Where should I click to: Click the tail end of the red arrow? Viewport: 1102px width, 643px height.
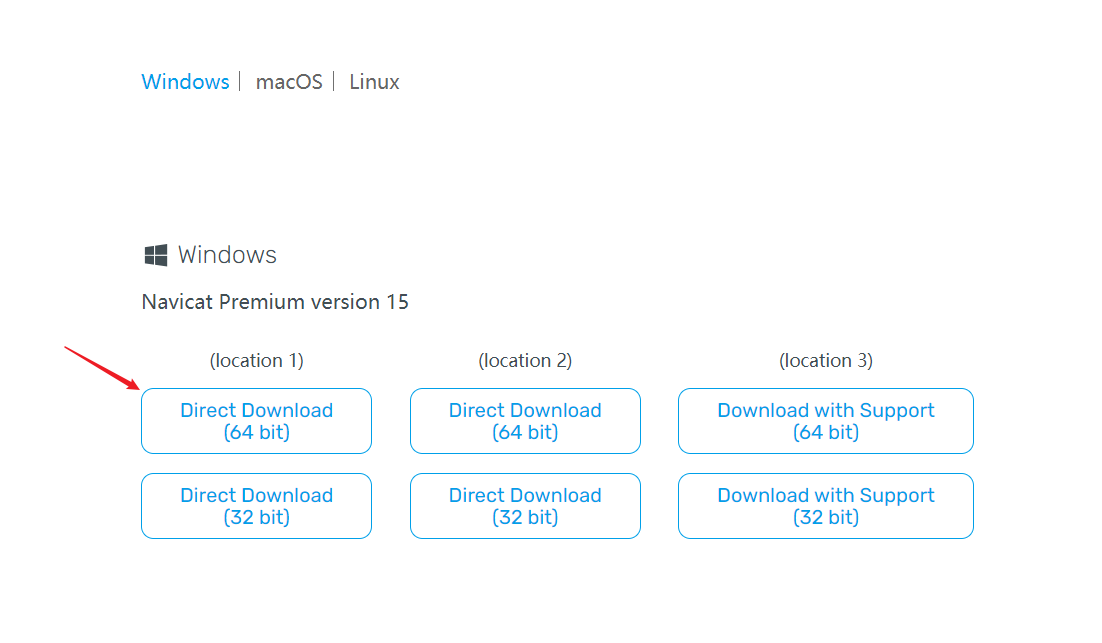coord(66,348)
